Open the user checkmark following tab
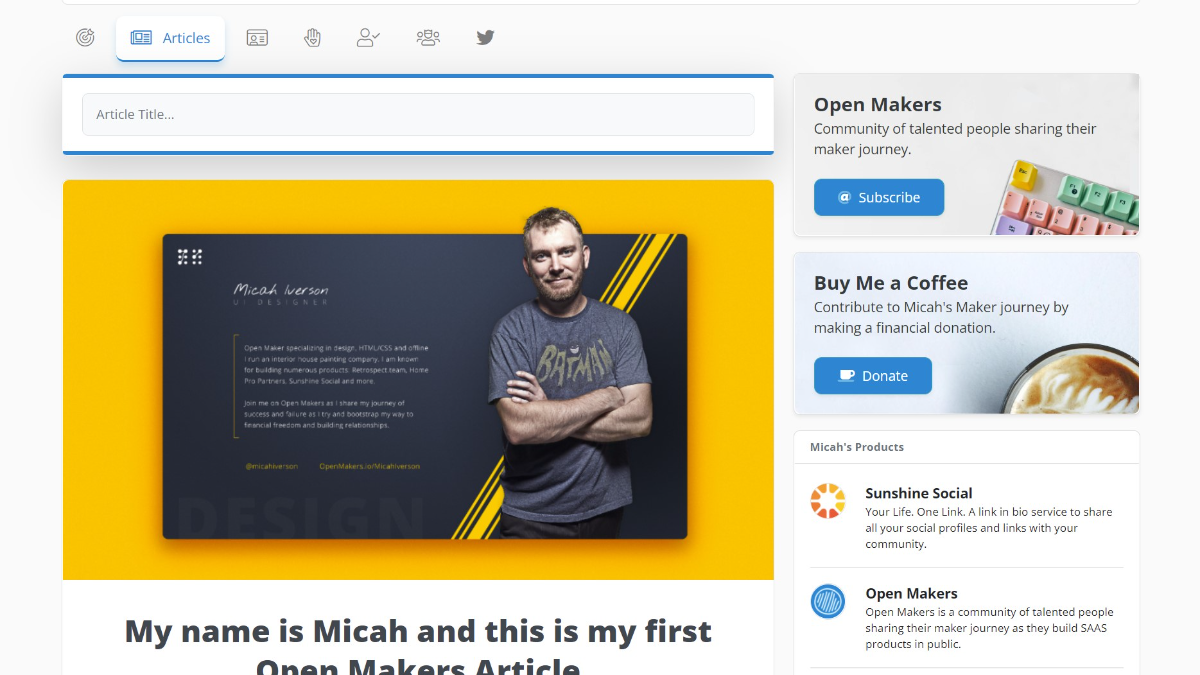This screenshot has height=675, width=1200. (368, 38)
